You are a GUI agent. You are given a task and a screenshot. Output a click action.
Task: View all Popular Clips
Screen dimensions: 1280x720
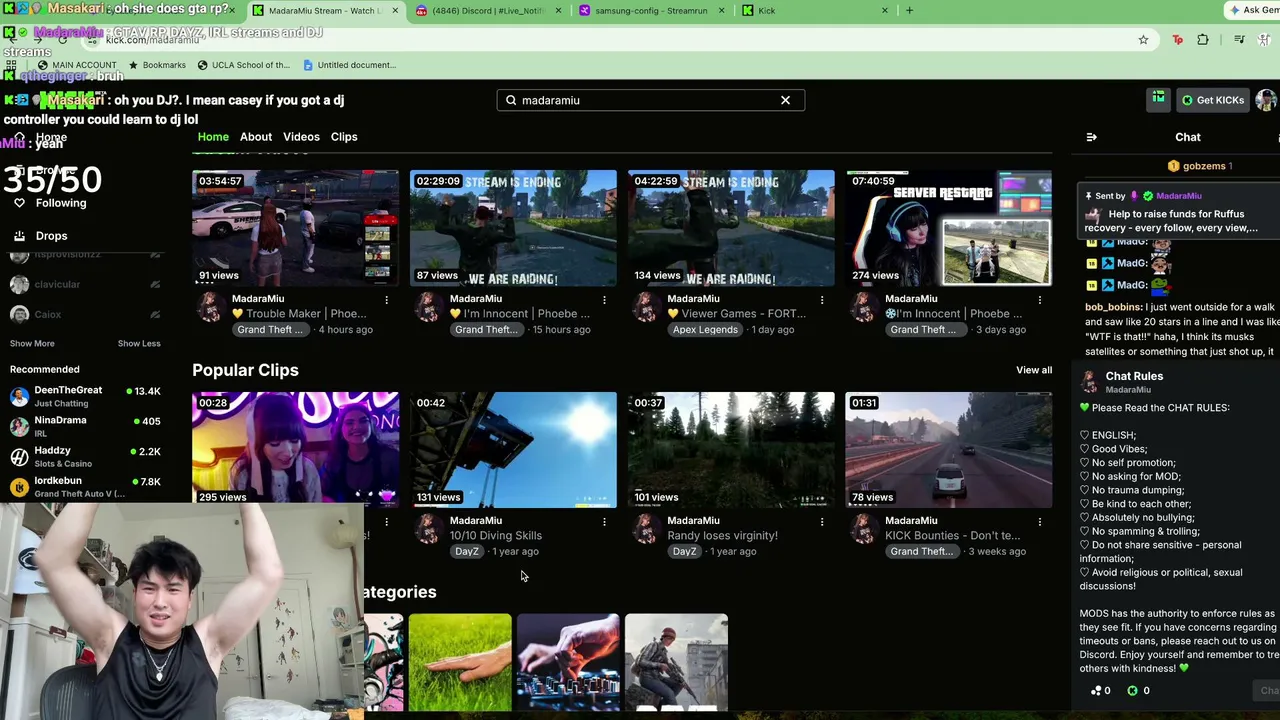(1034, 370)
